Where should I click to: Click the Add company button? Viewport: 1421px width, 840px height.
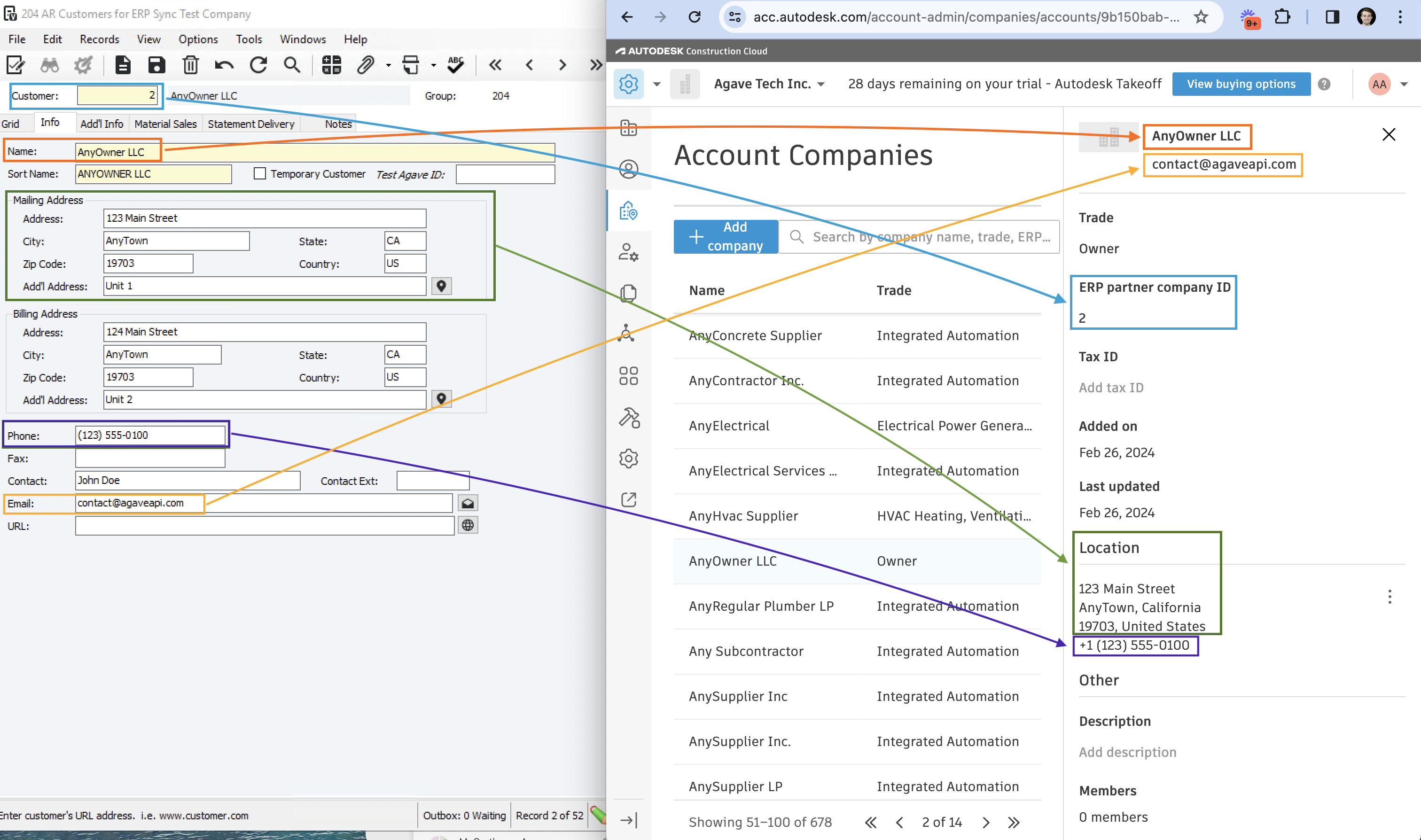point(726,237)
